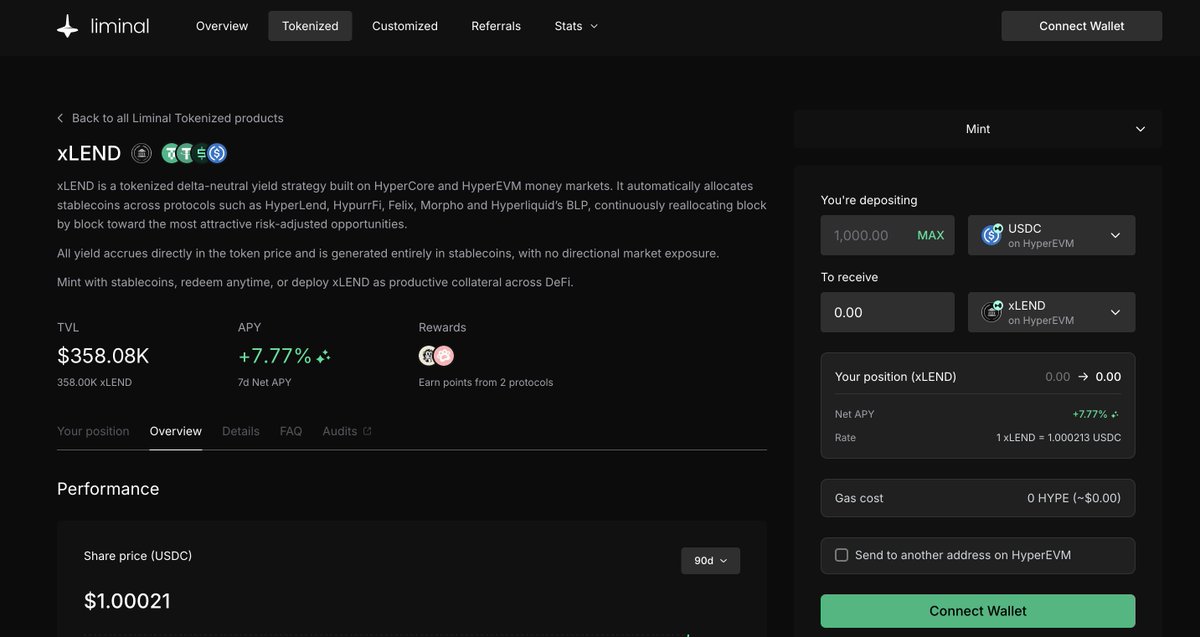This screenshot has width=1200, height=637.
Task: Click the blue USDC coin icon beside xLEND
Action: tap(217, 153)
